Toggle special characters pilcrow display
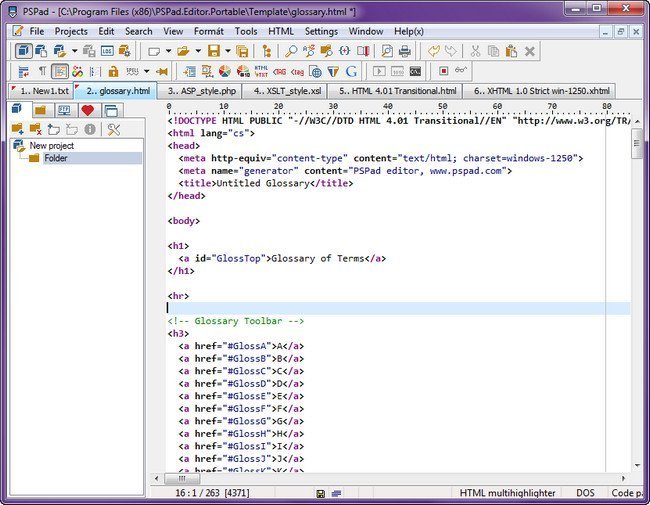 click(x=42, y=71)
